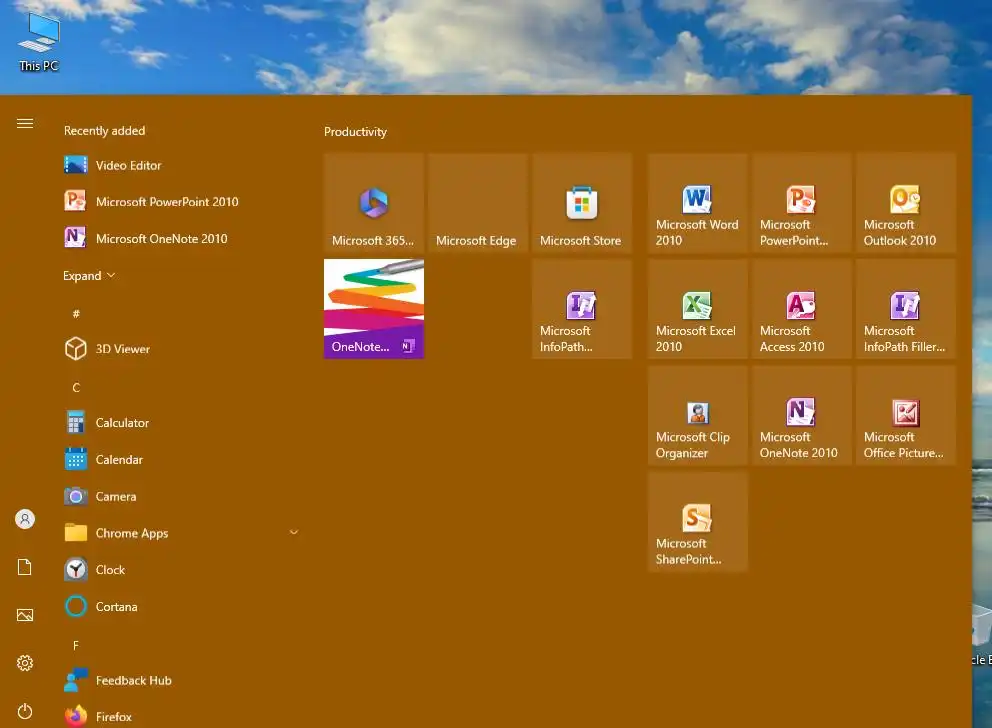Expand Chrome Apps folder chevron

294,533
